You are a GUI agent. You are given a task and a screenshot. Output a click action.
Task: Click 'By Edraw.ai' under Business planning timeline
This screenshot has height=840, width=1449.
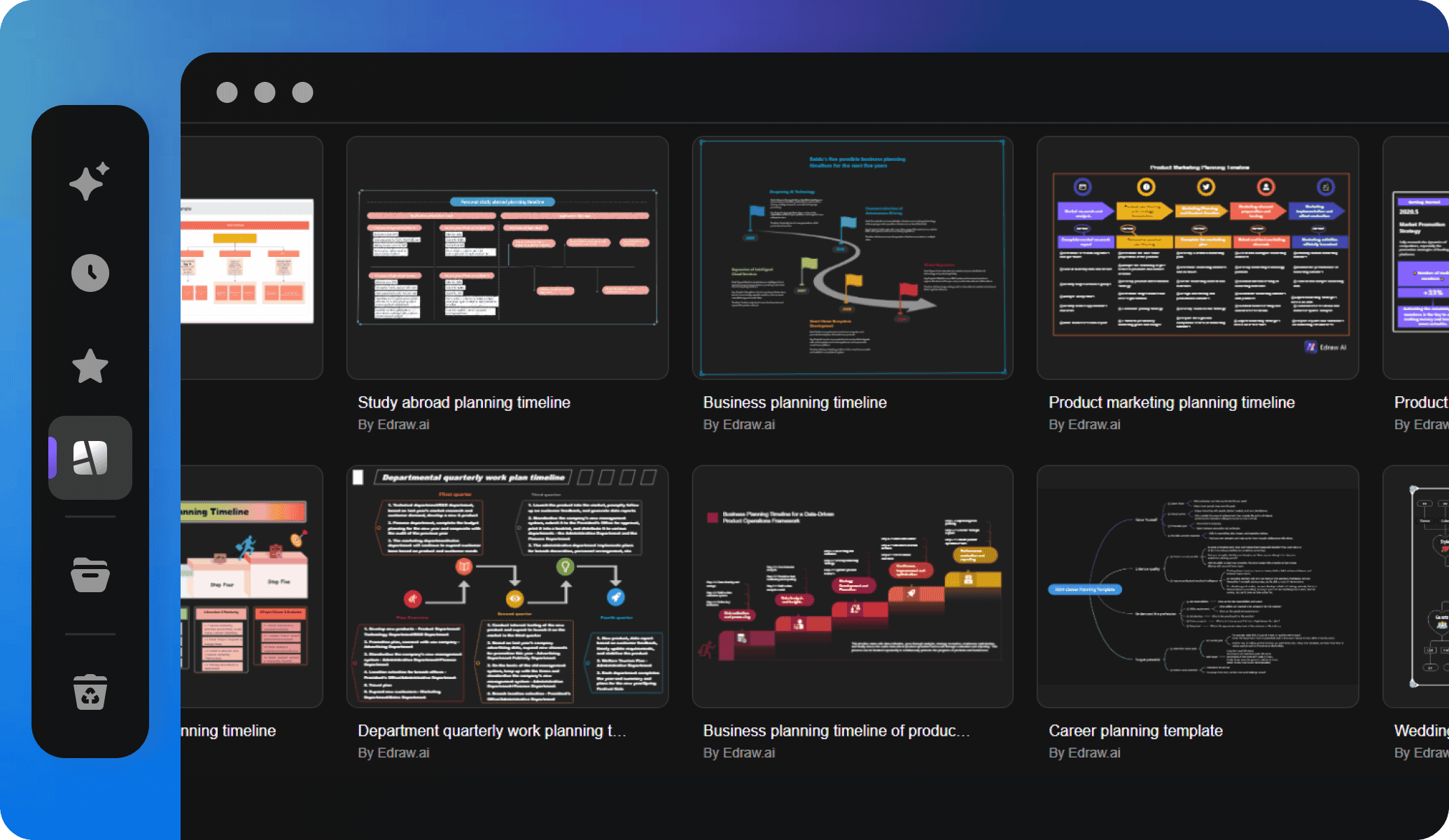click(x=739, y=424)
